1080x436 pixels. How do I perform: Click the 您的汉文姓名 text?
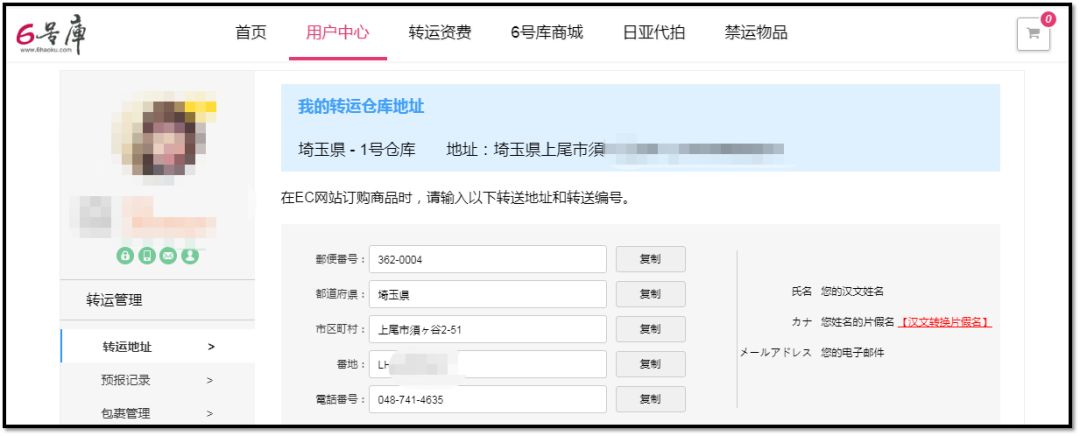pos(852,291)
